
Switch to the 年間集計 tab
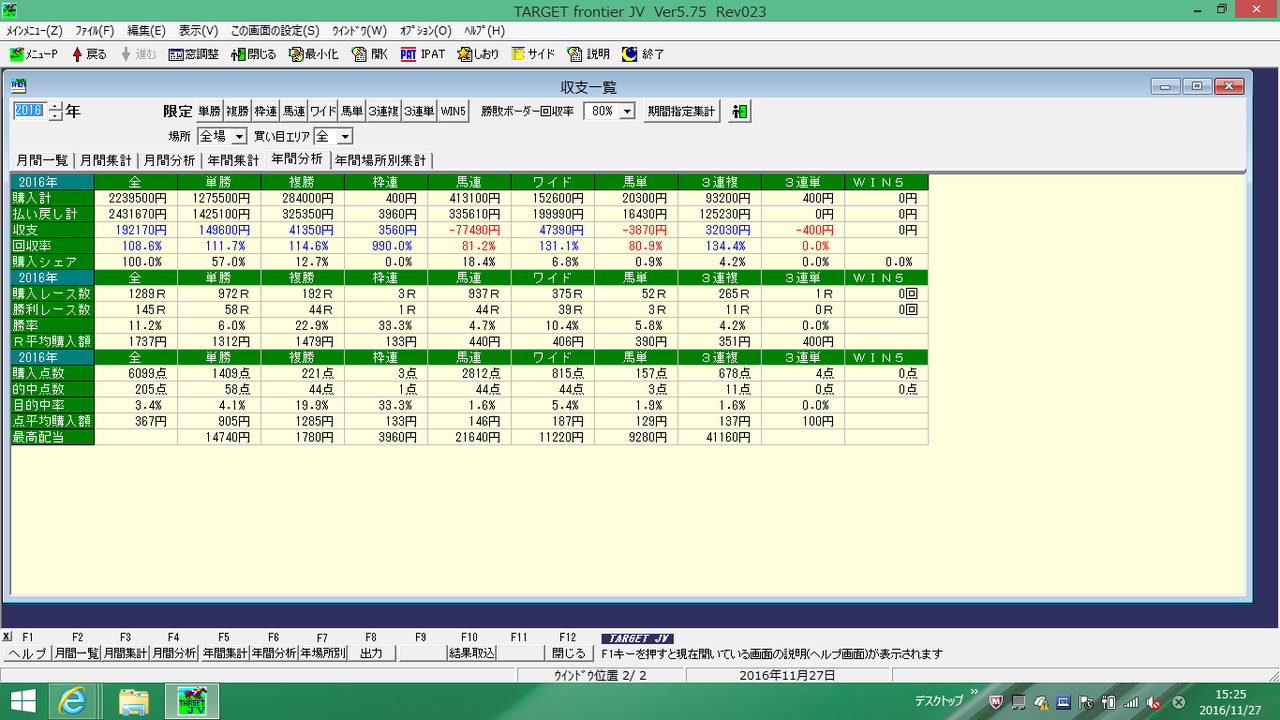point(233,160)
